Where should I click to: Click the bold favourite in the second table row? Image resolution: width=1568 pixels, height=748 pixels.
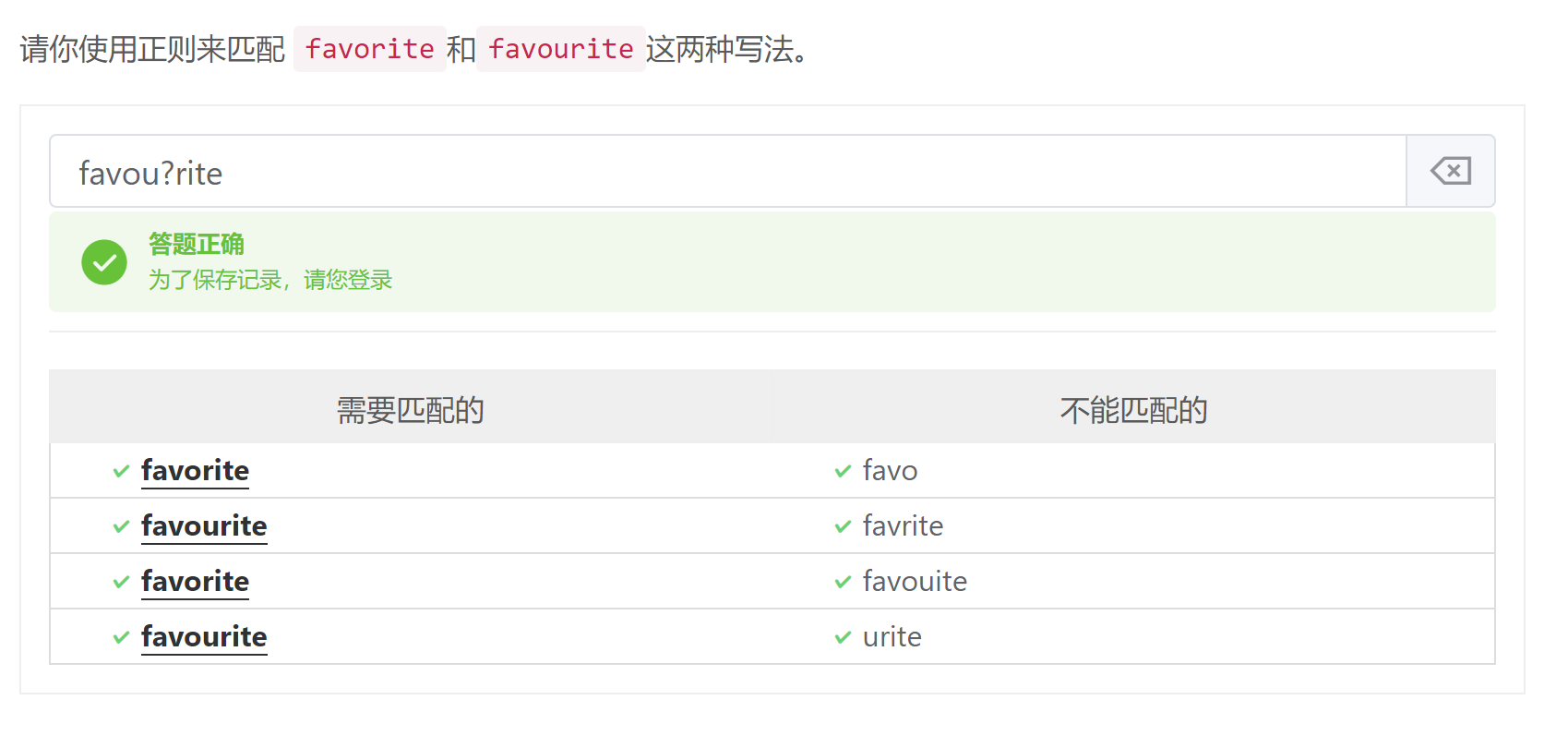click(204, 526)
